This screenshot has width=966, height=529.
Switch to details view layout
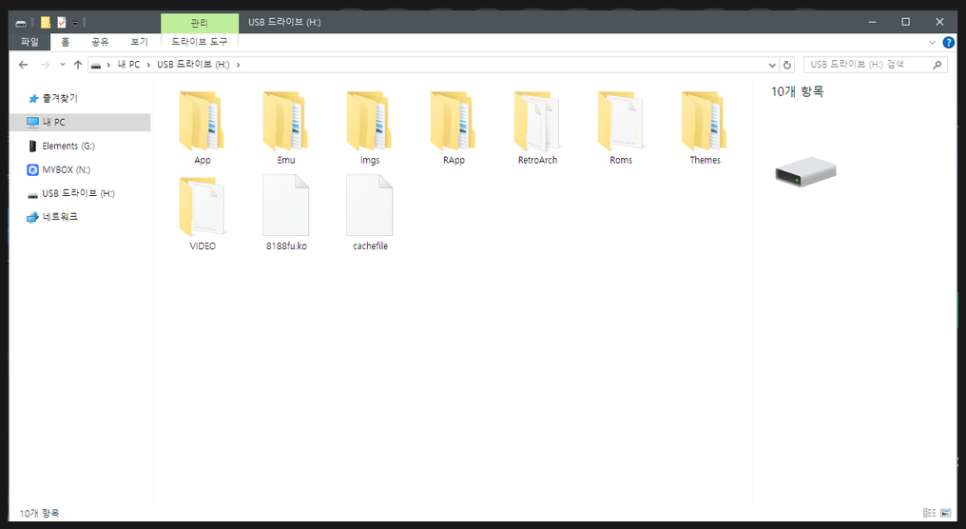pos(929,512)
